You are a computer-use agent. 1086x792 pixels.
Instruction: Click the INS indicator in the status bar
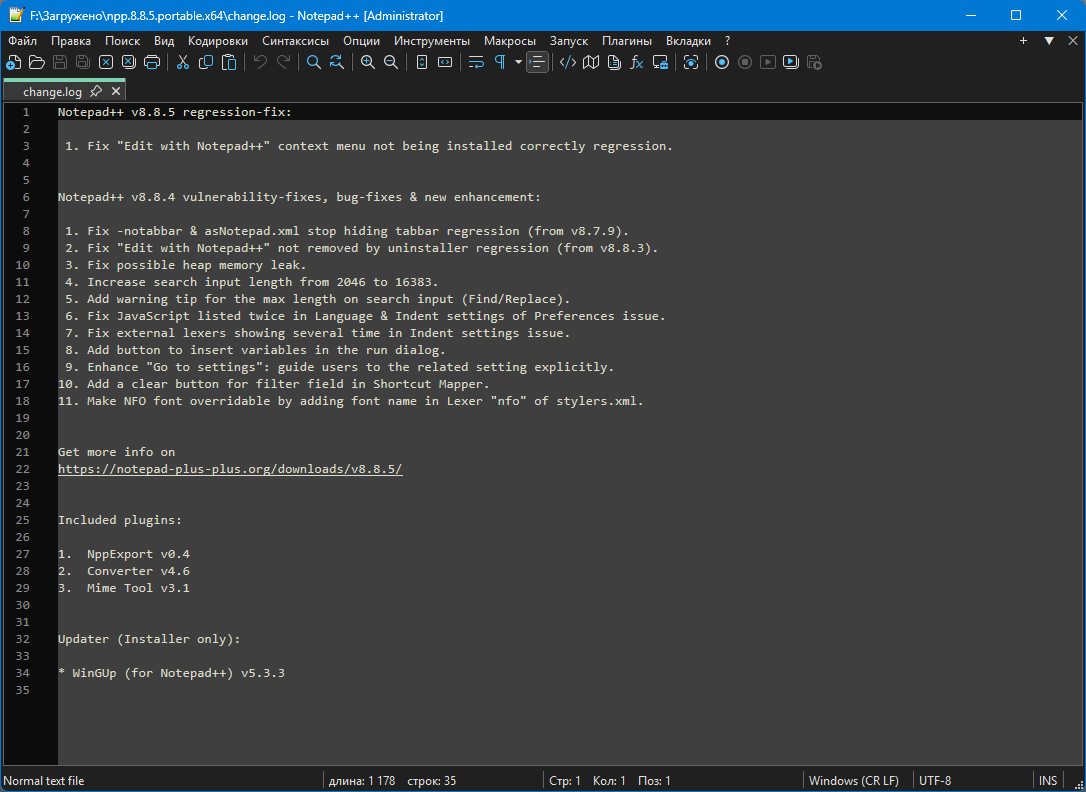click(x=1047, y=781)
